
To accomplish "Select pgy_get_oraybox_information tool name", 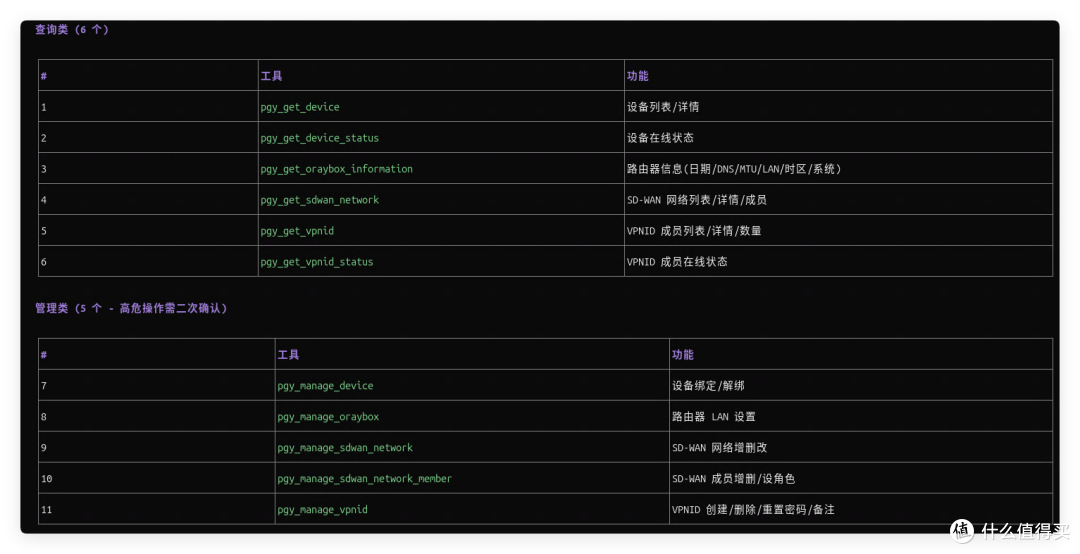I will click(336, 169).
